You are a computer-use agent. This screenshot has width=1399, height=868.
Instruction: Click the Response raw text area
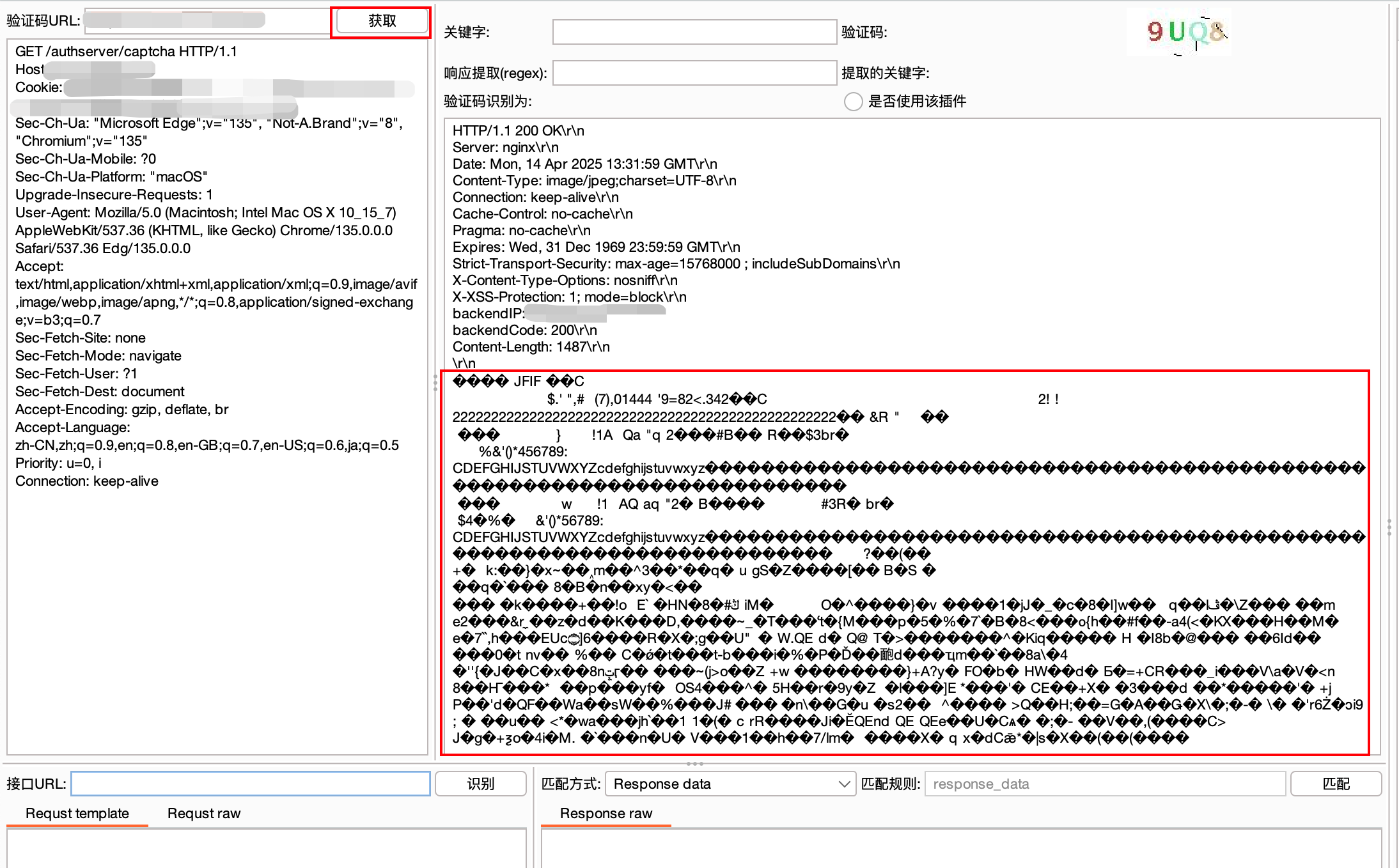tap(962, 848)
